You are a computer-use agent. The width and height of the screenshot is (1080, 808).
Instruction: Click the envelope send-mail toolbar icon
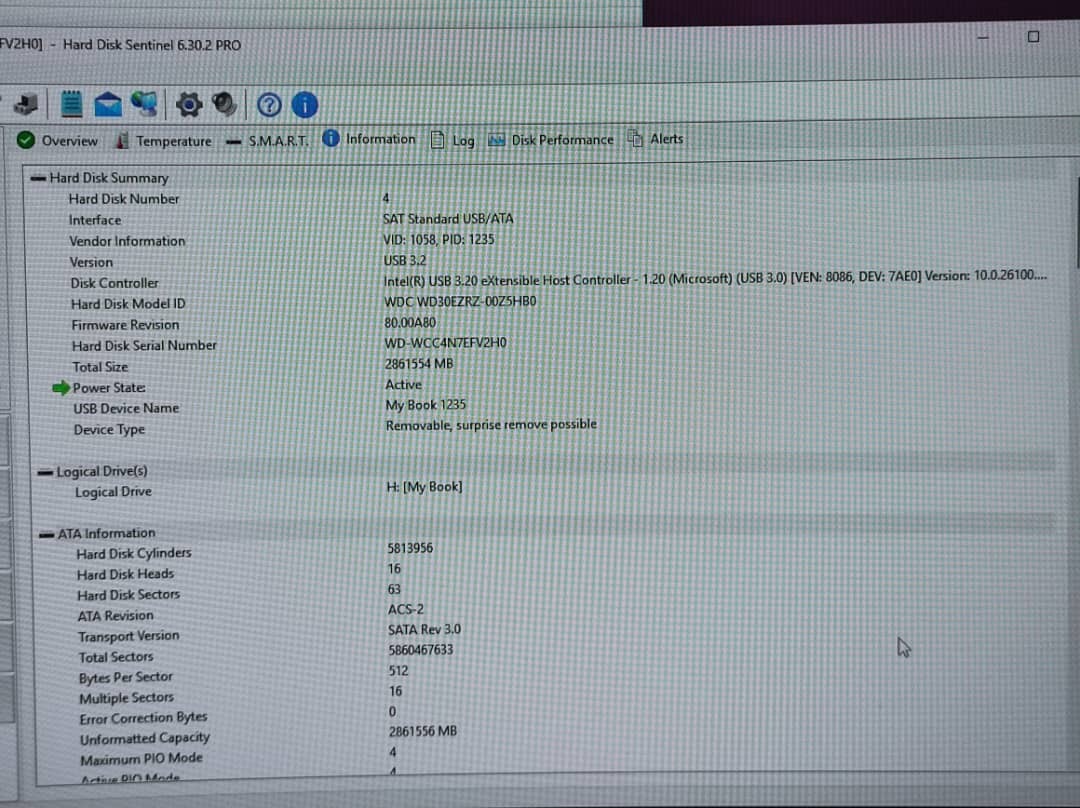pos(108,104)
